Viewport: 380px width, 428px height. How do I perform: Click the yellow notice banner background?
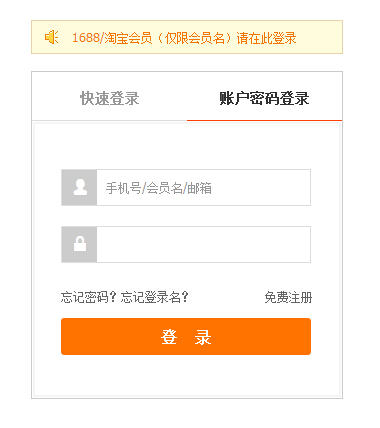click(187, 37)
